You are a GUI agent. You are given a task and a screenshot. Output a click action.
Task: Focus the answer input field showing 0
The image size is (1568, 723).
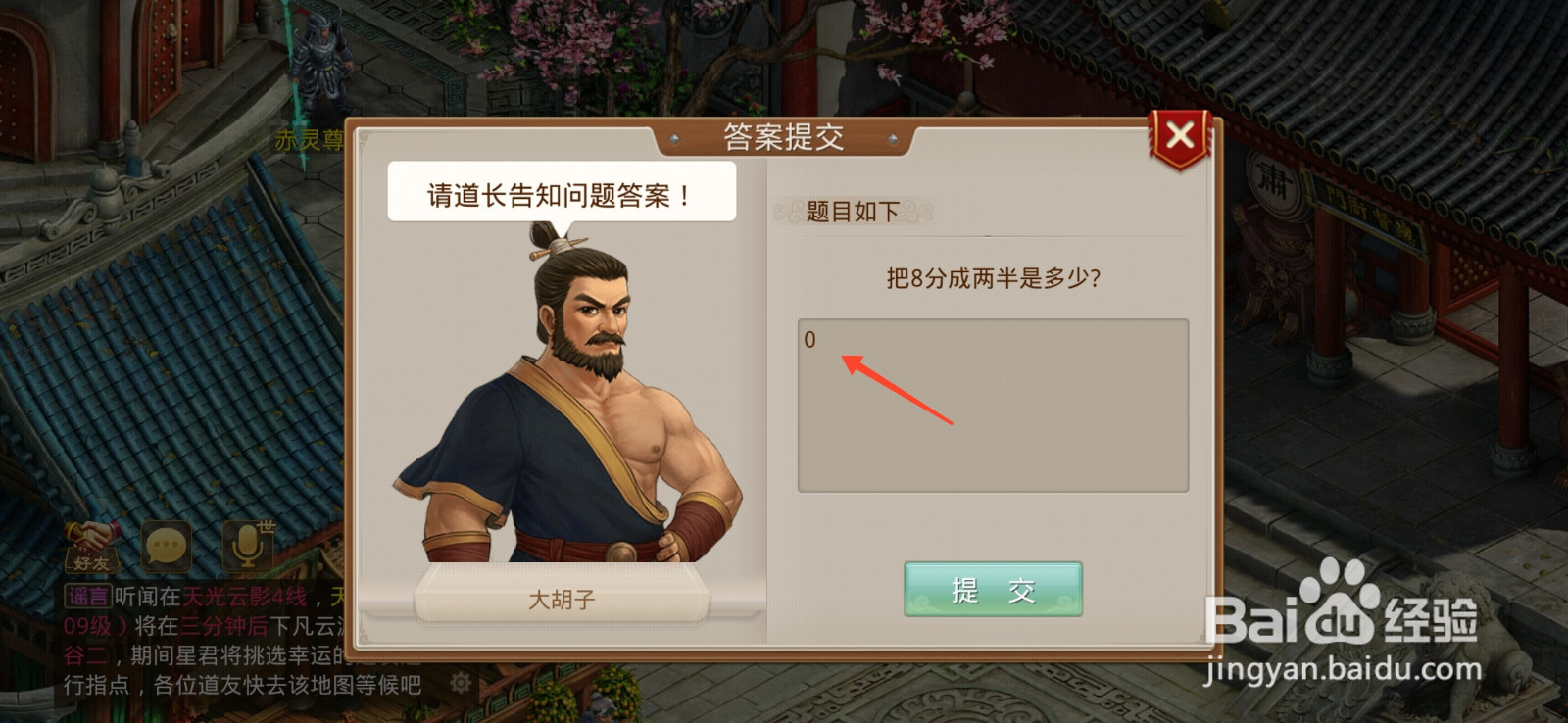tap(993, 406)
